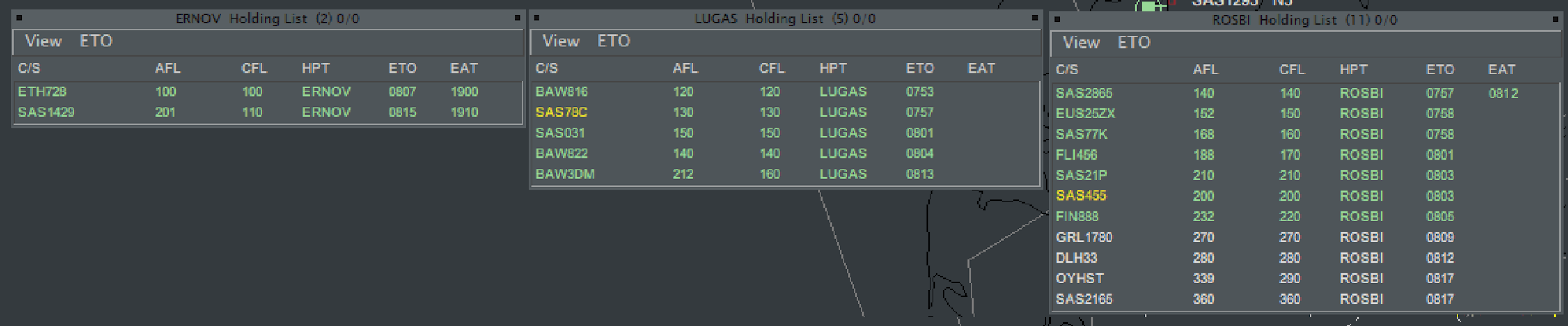
Task: Select yellow callsign SAS455 in ROSBI list
Action: point(1080,196)
